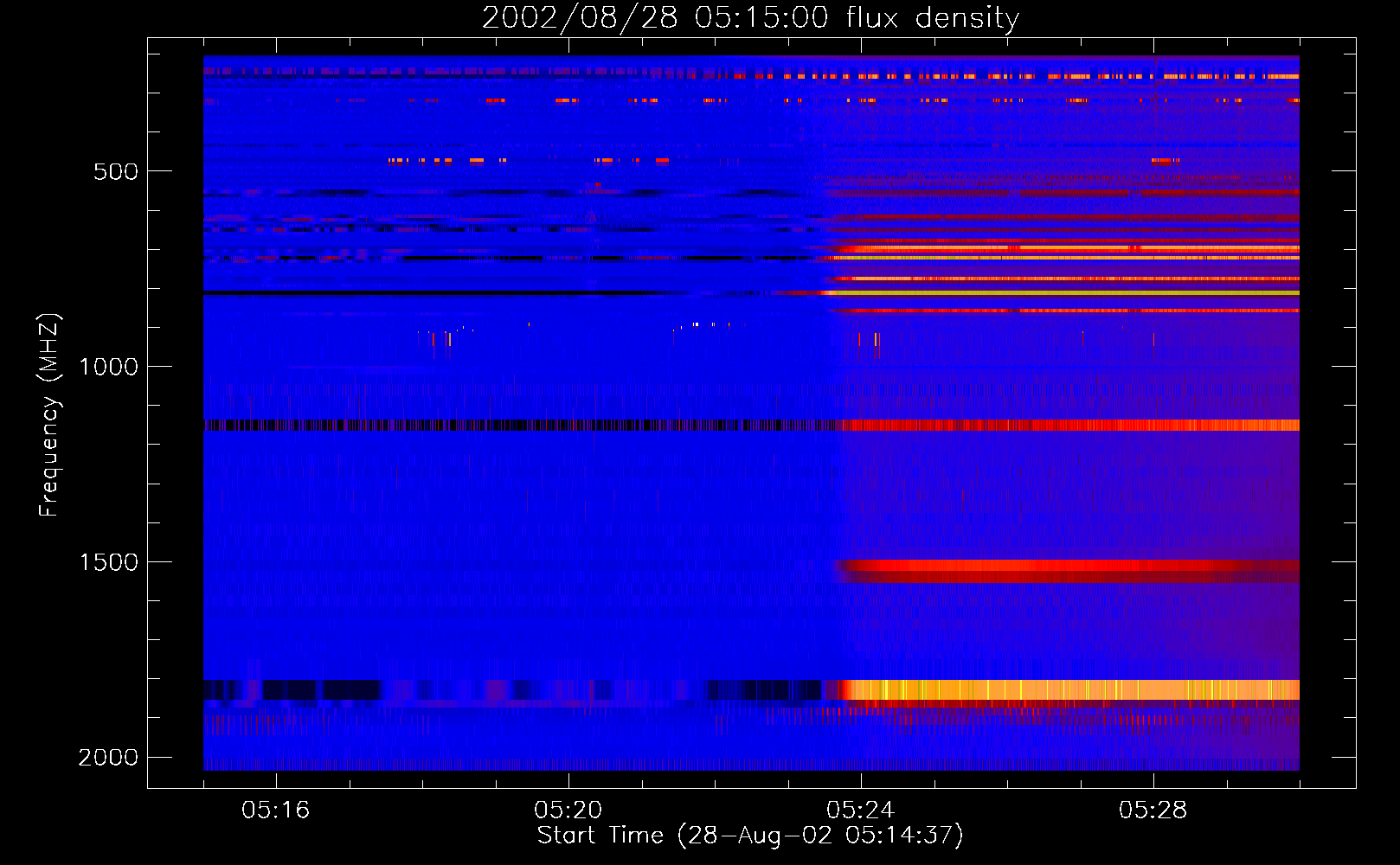Click the 1500 frequency tick label
The width and height of the screenshot is (1400, 865).
[x=108, y=562]
